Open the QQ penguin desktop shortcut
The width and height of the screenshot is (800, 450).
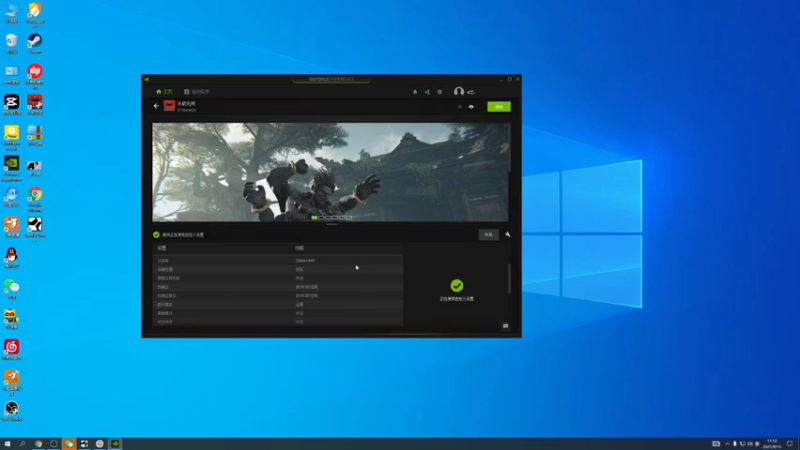point(12,258)
